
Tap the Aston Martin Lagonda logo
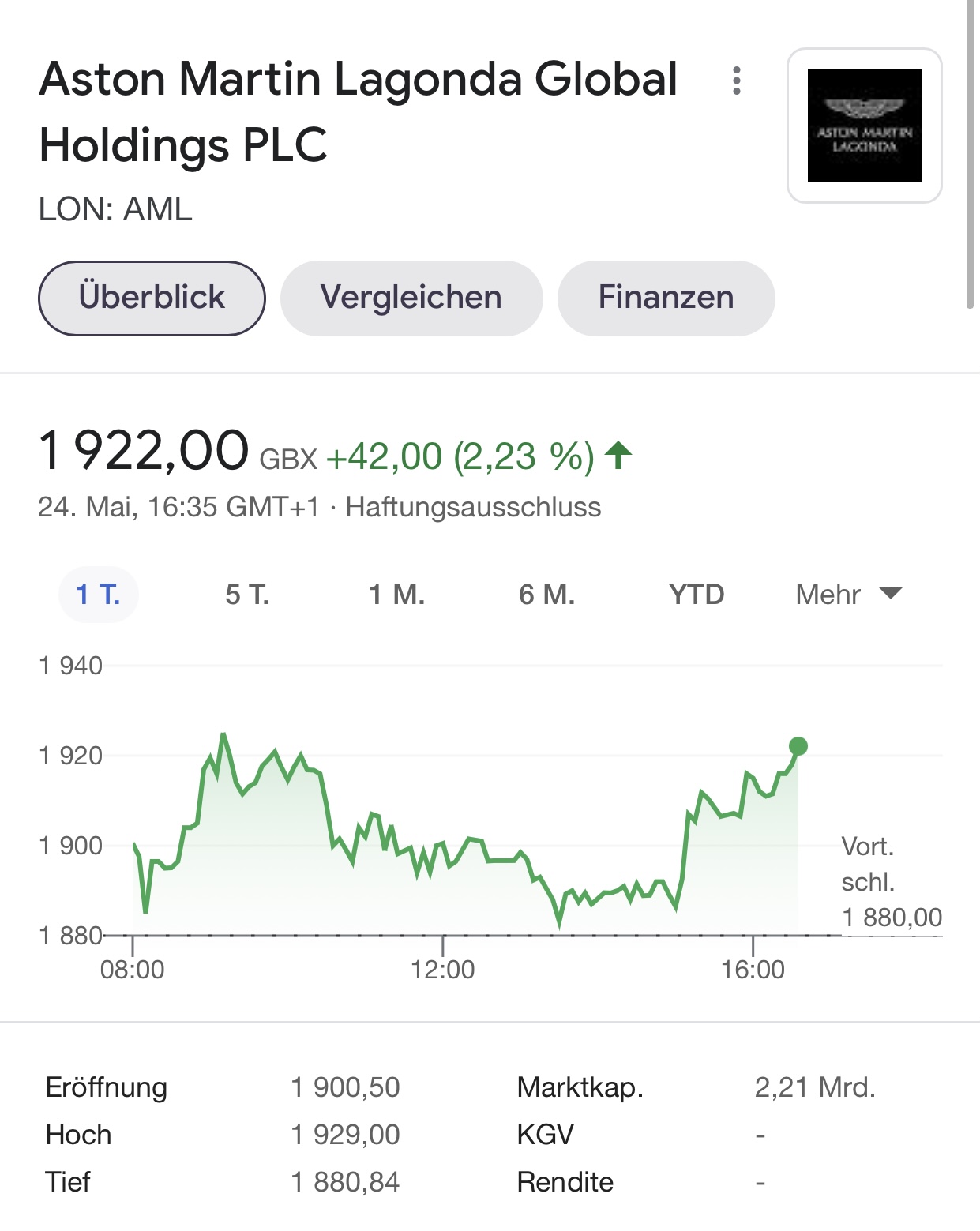(865, 126)
